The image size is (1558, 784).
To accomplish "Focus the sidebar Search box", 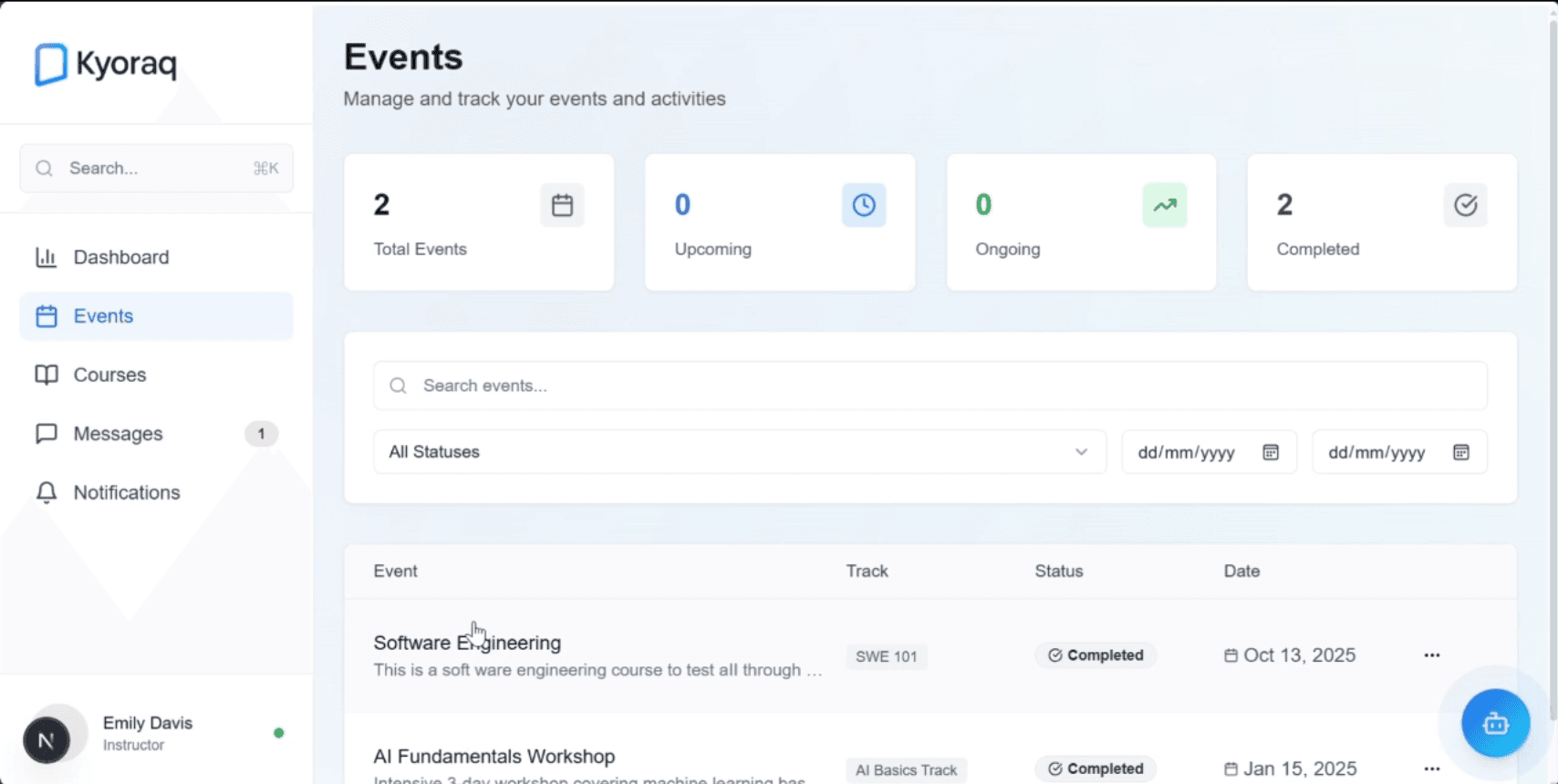I will pyautogui.click(x=157, y=169).
